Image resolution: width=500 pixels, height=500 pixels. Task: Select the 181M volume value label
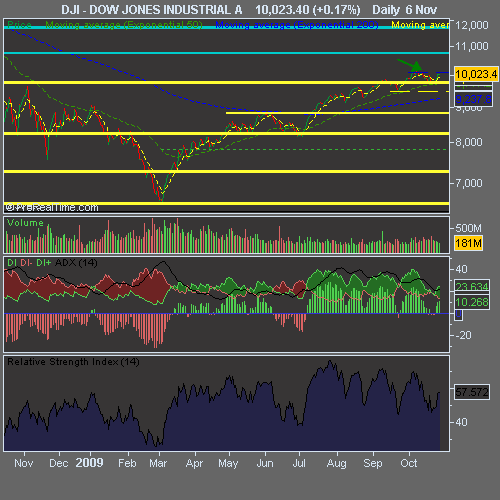coord(468,243)
